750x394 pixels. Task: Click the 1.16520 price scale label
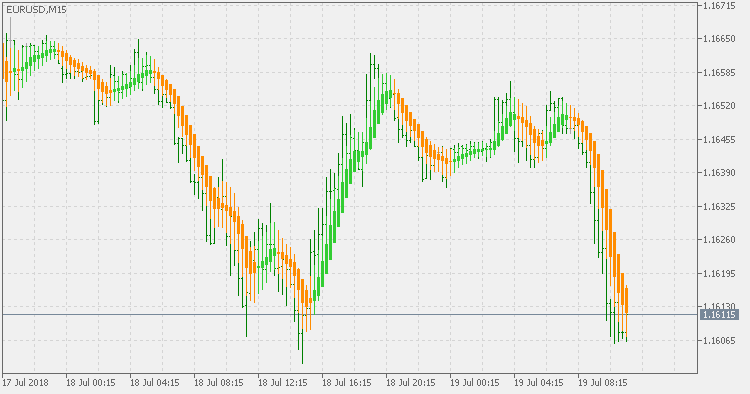[x=719, y=106]
